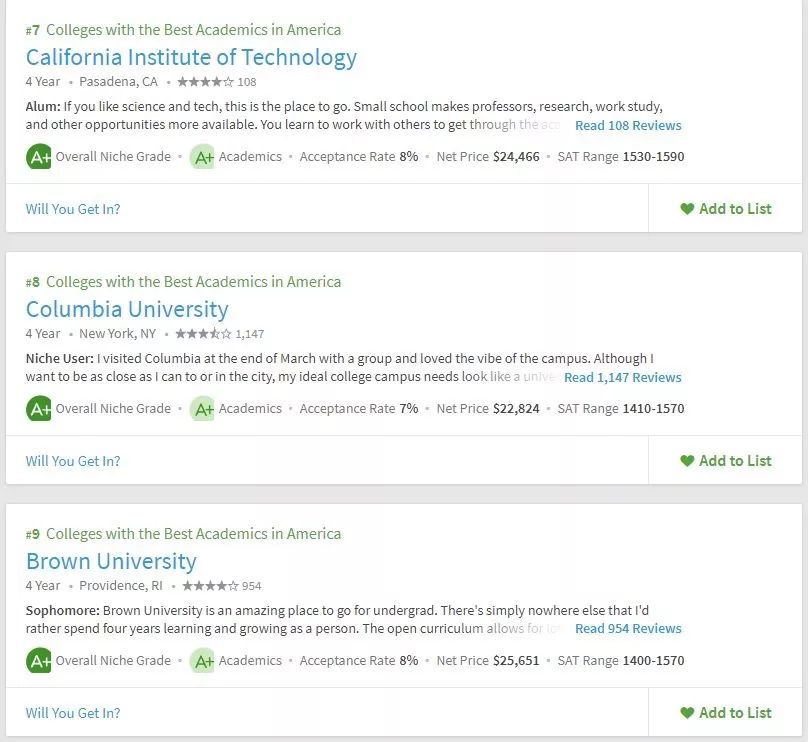Click Will You Get In for Caltech
The height and width of the screenshot is (742, 808).
(73, 209)
